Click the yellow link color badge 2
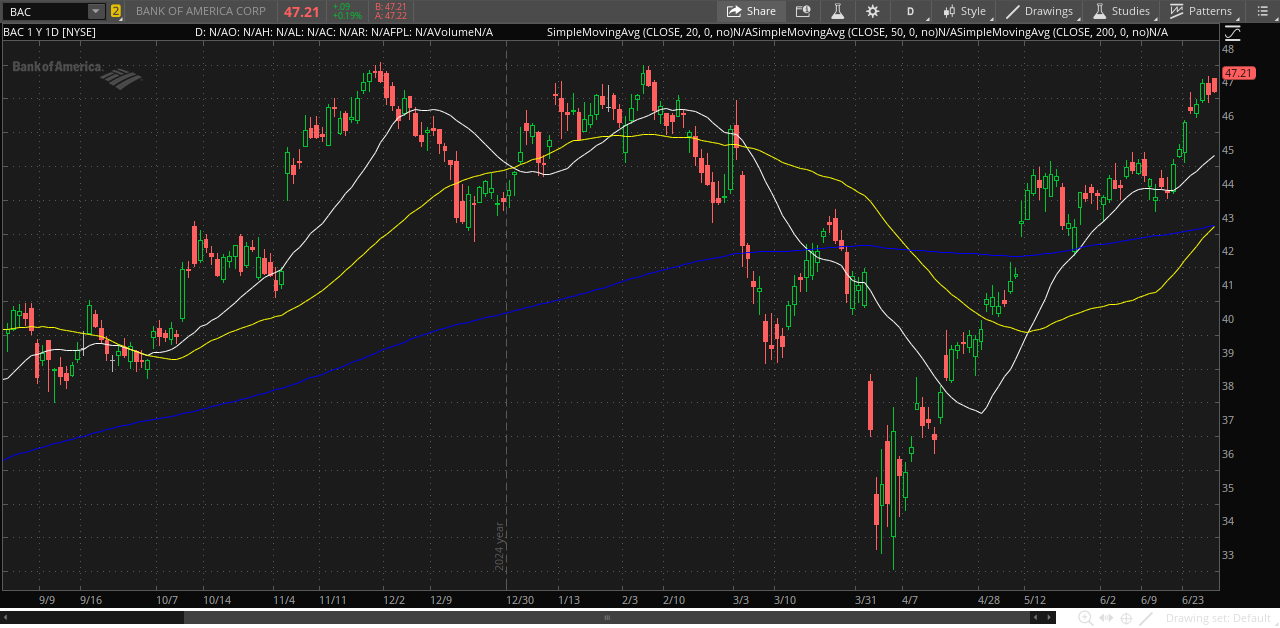Screen dimensions: 1280x628 tap(116, 11)
